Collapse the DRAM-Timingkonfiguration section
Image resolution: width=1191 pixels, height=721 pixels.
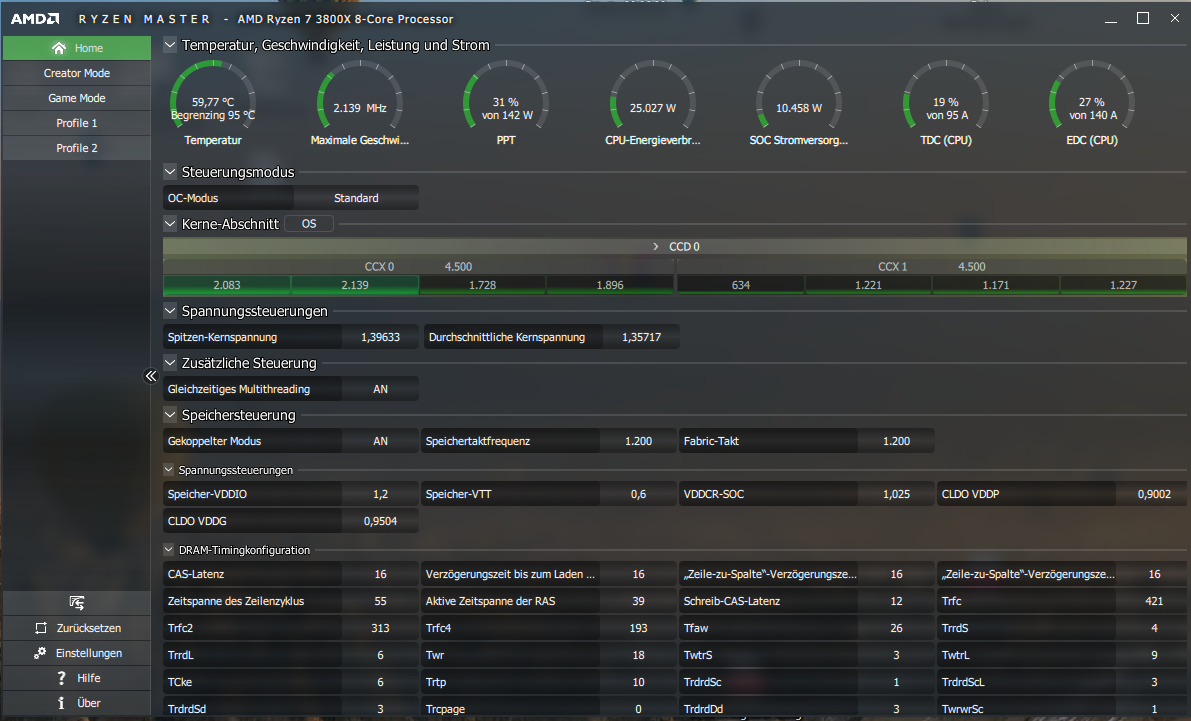[169, 549]
